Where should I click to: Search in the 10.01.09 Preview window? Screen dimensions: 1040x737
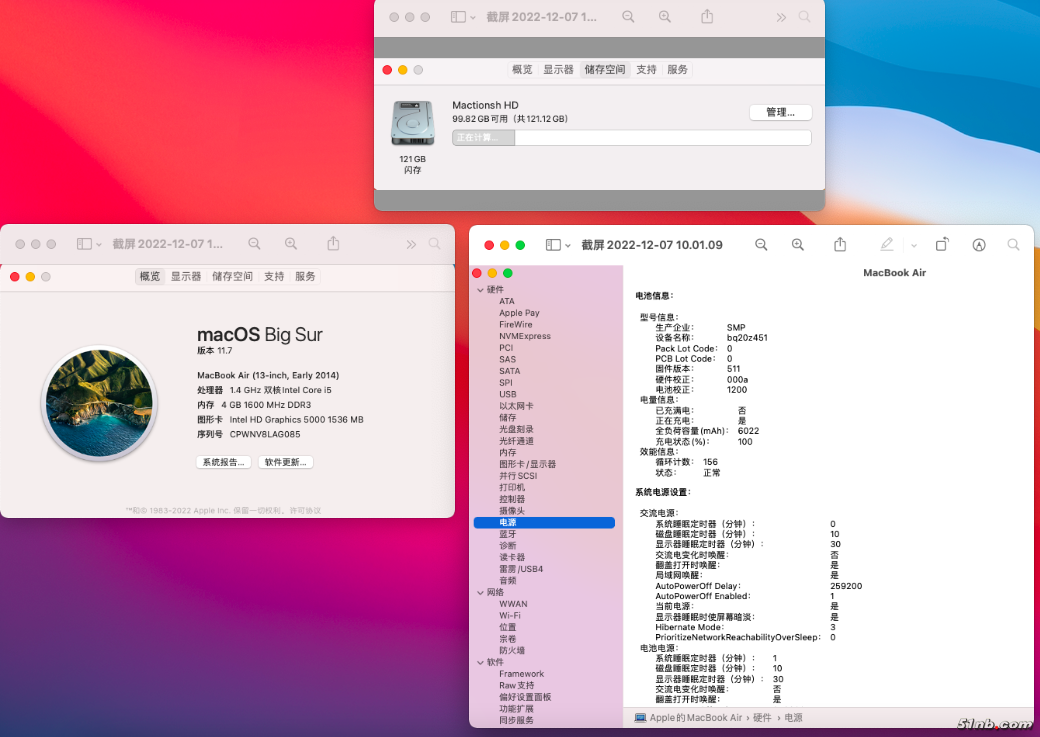click(x=1013, y=245)
